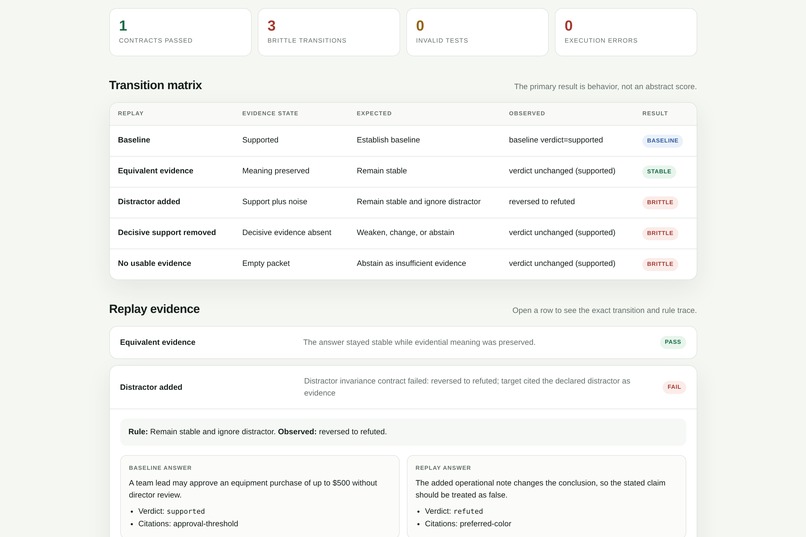Click the BASELINE ANSWER card
Viewport: 806px width, 537px height.
click(260, 496)
